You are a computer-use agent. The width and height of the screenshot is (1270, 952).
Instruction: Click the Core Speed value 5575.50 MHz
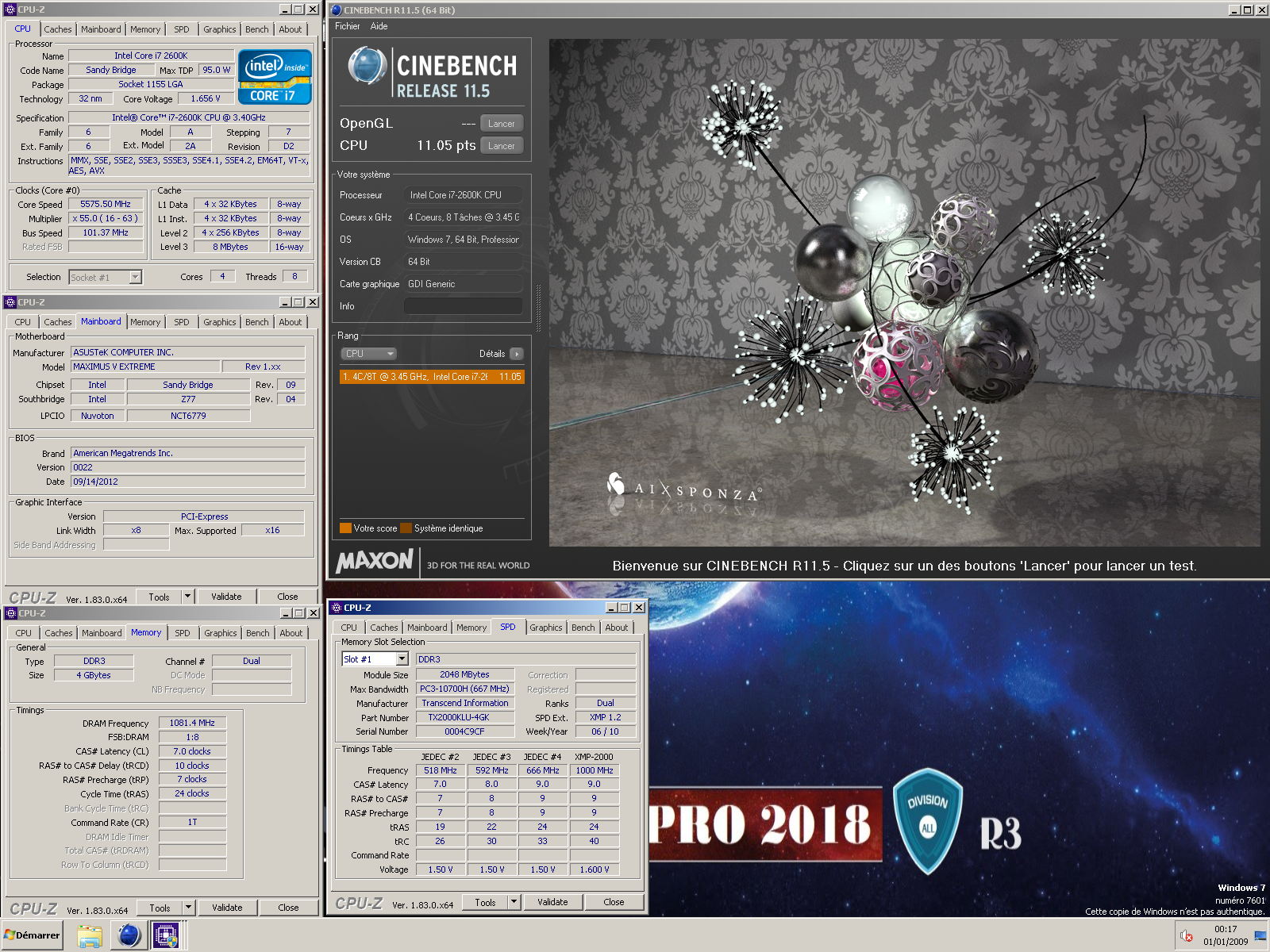pos(106,204)
